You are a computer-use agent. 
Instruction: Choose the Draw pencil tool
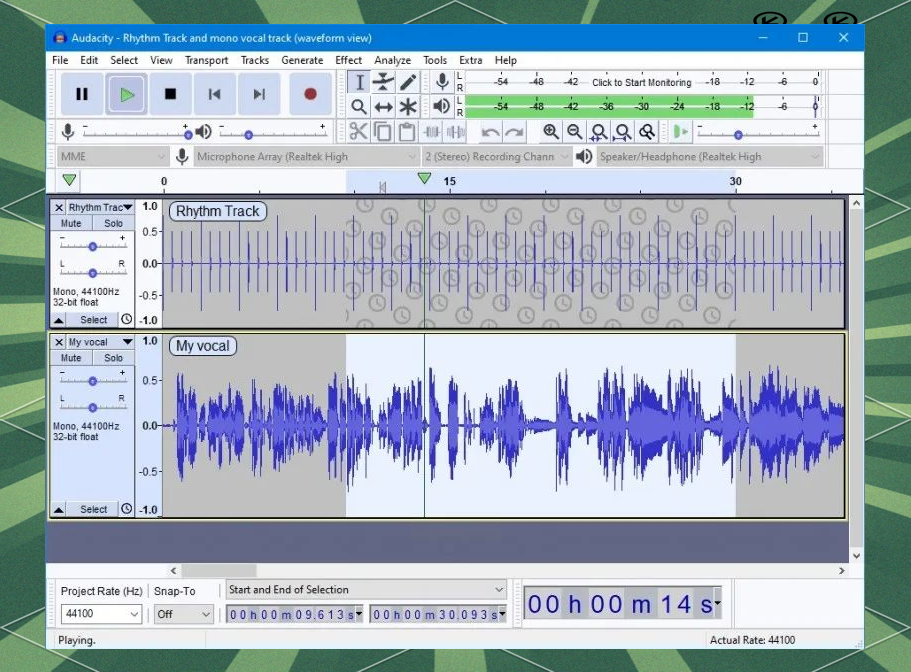[408, 82]
